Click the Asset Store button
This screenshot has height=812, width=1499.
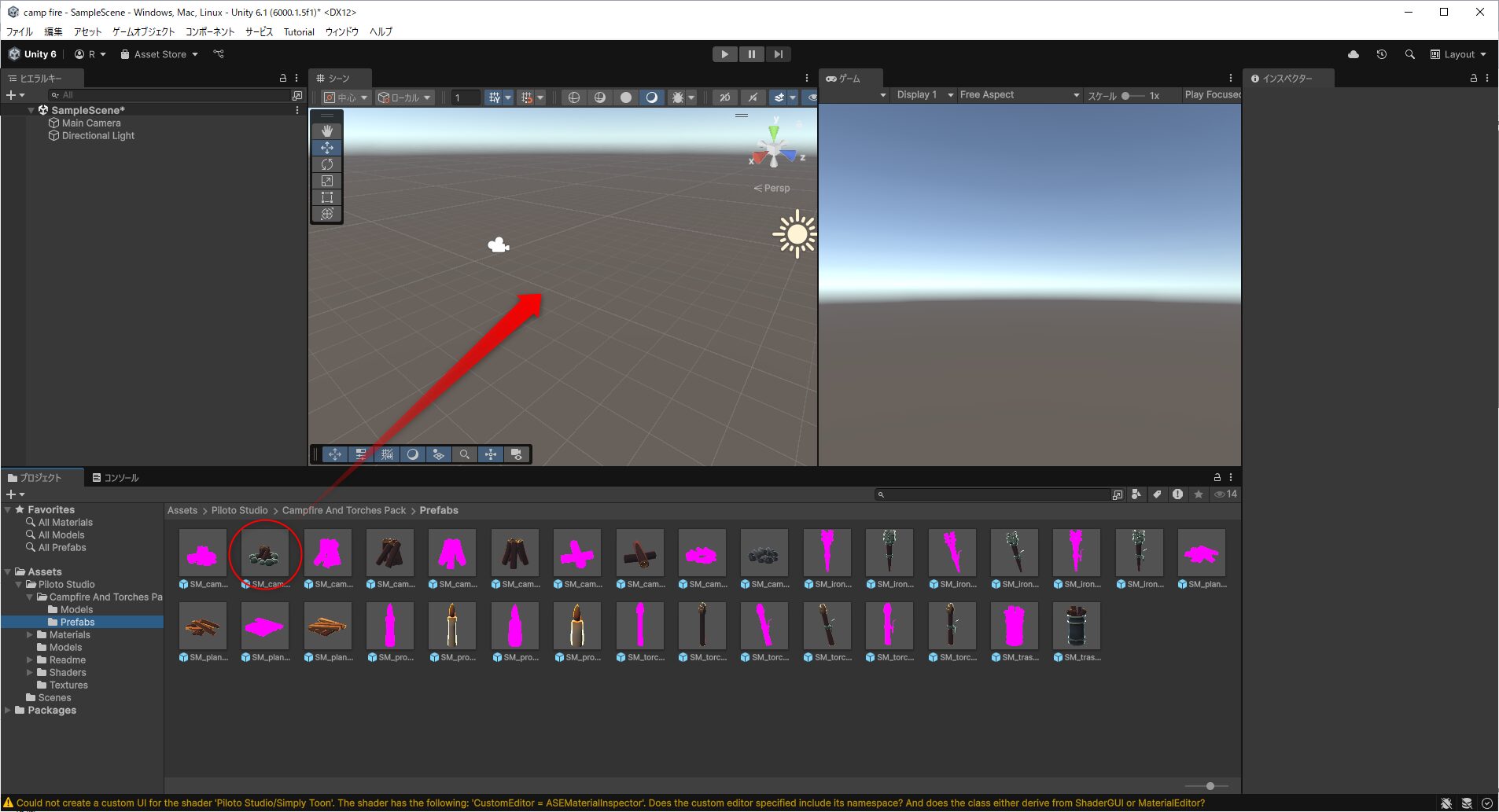(159, 54)
